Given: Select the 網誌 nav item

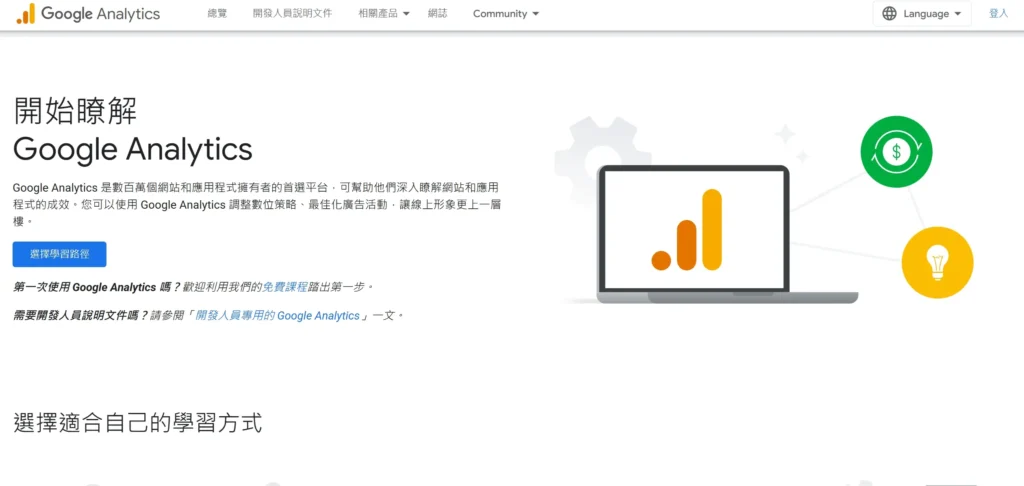Looking at the screenshot, I should (437, 14).
